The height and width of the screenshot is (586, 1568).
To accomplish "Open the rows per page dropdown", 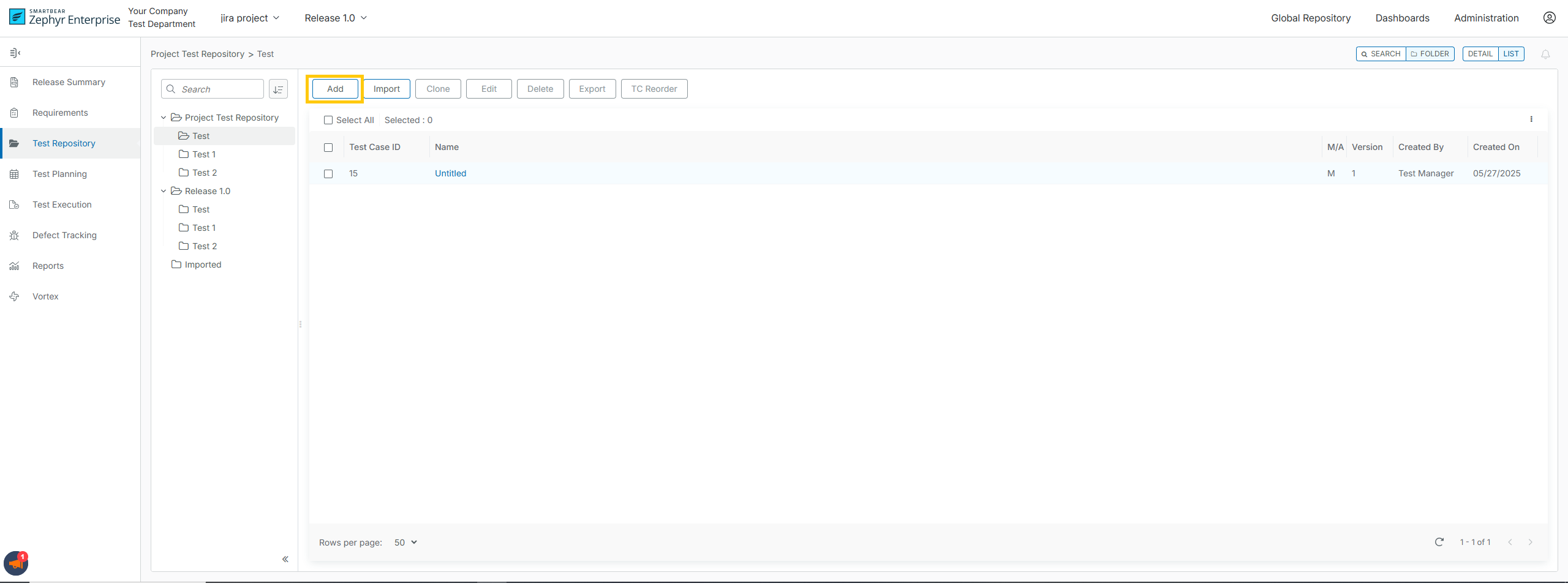I will [x=404, y=543].
